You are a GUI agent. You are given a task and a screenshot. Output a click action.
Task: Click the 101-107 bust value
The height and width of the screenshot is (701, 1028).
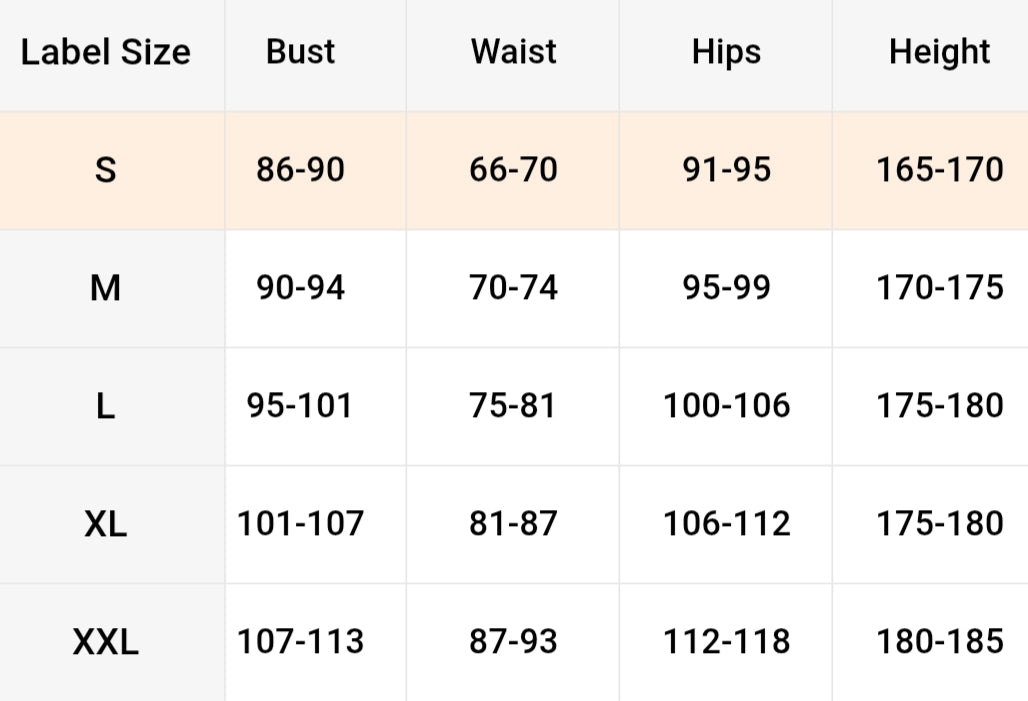[300, 524]
